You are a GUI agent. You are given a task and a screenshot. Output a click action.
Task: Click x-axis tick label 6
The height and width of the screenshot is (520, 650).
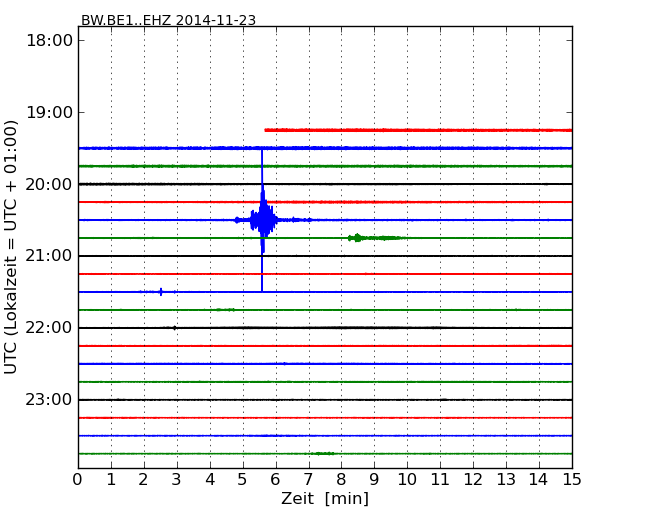pos(276,480)
